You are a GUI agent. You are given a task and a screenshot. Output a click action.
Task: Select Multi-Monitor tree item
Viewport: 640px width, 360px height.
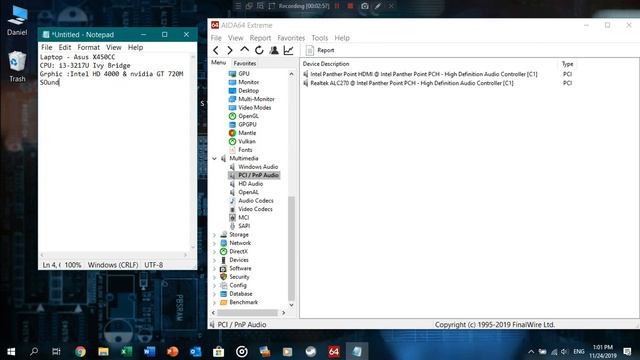point(256,99)
